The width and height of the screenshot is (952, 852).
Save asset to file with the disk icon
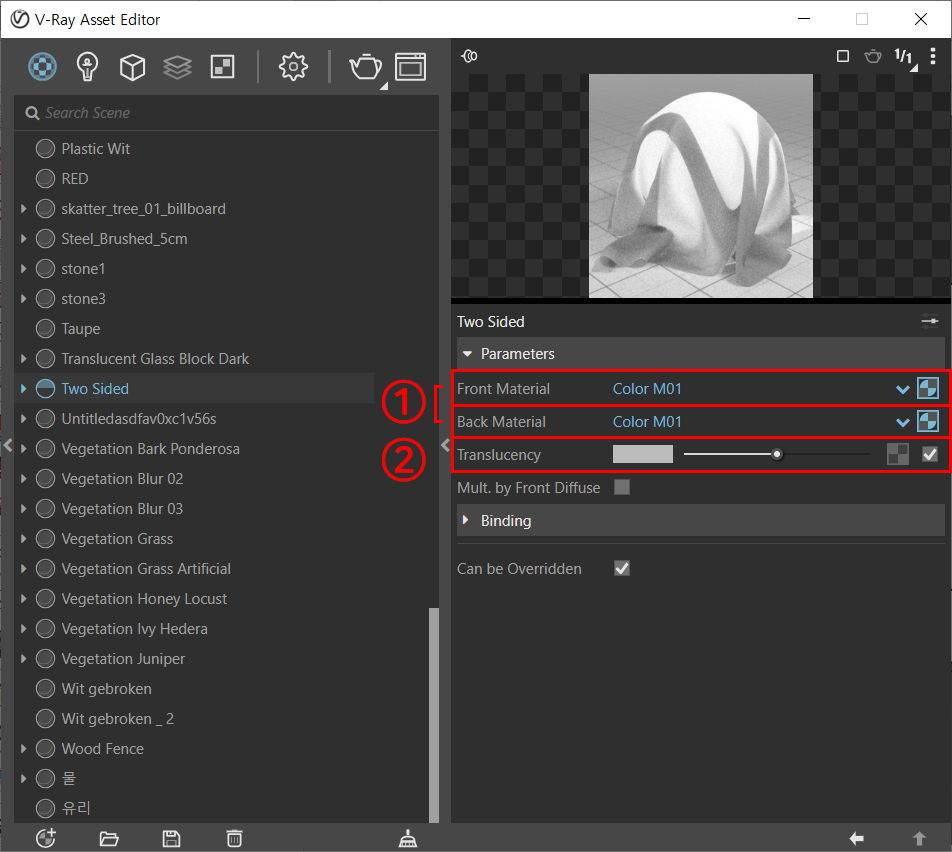pos(172,839)
